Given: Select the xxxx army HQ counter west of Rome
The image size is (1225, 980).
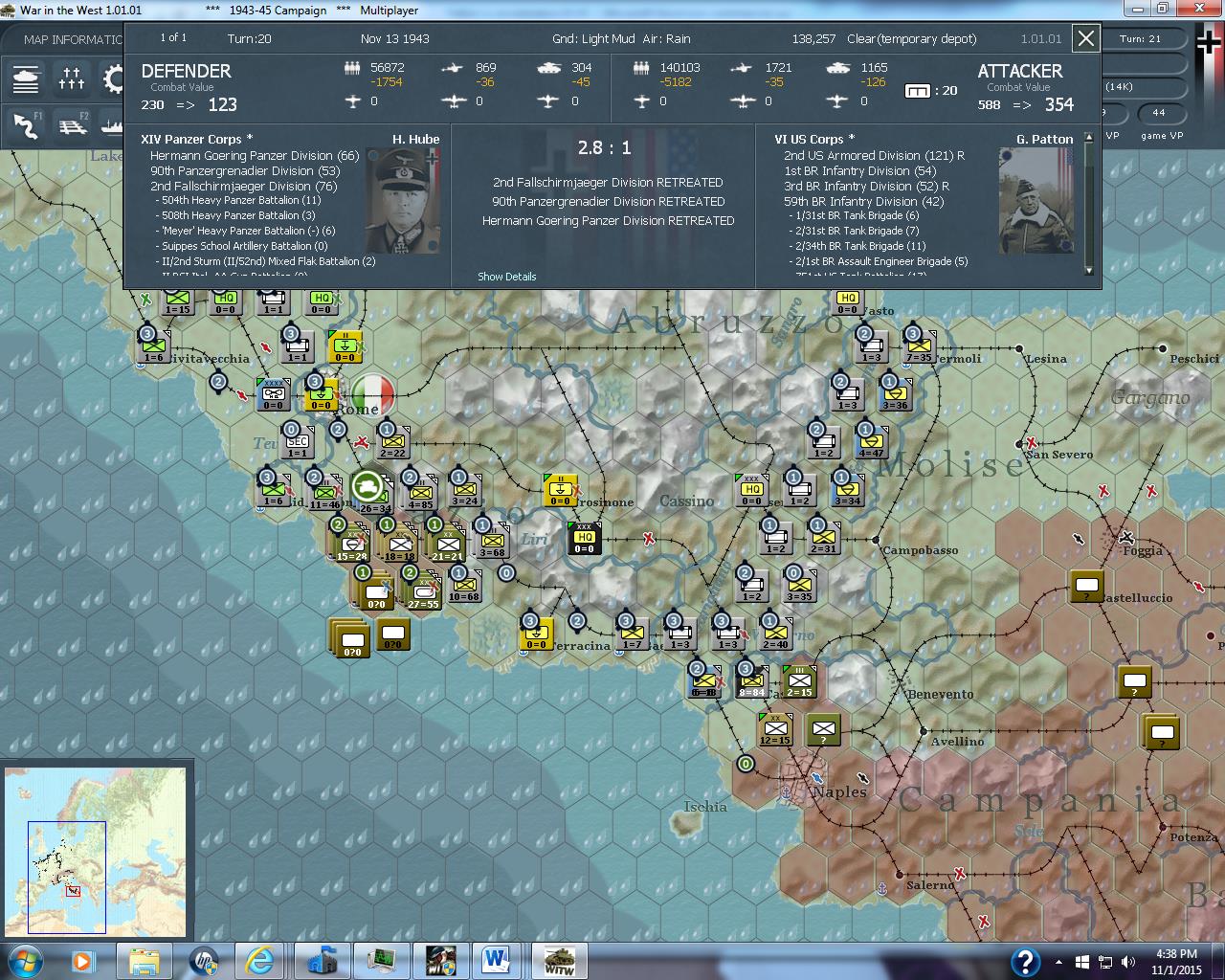Looking at the screenshot, I should [274, 394].
